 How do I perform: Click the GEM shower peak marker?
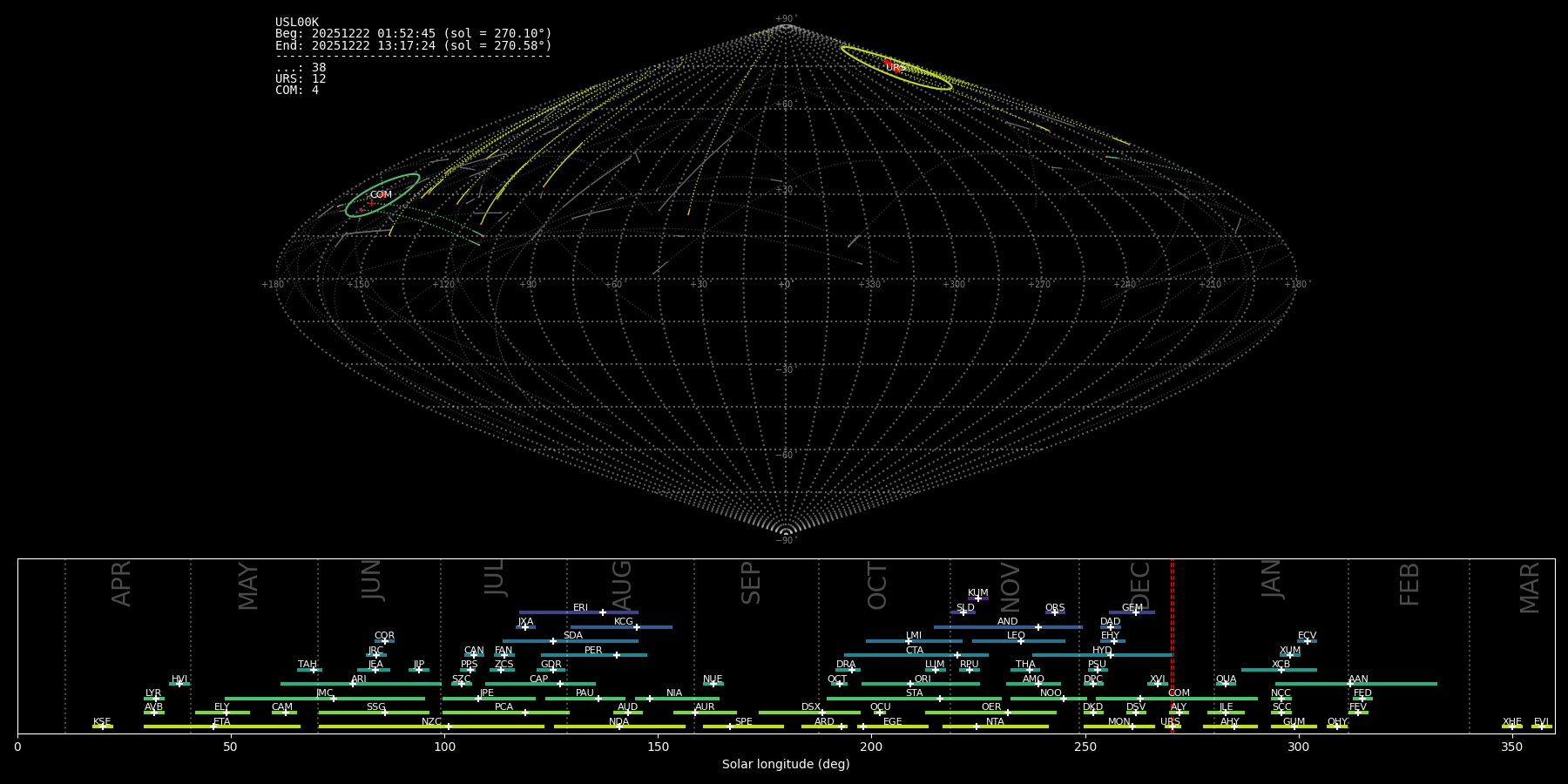point(1135,612)
